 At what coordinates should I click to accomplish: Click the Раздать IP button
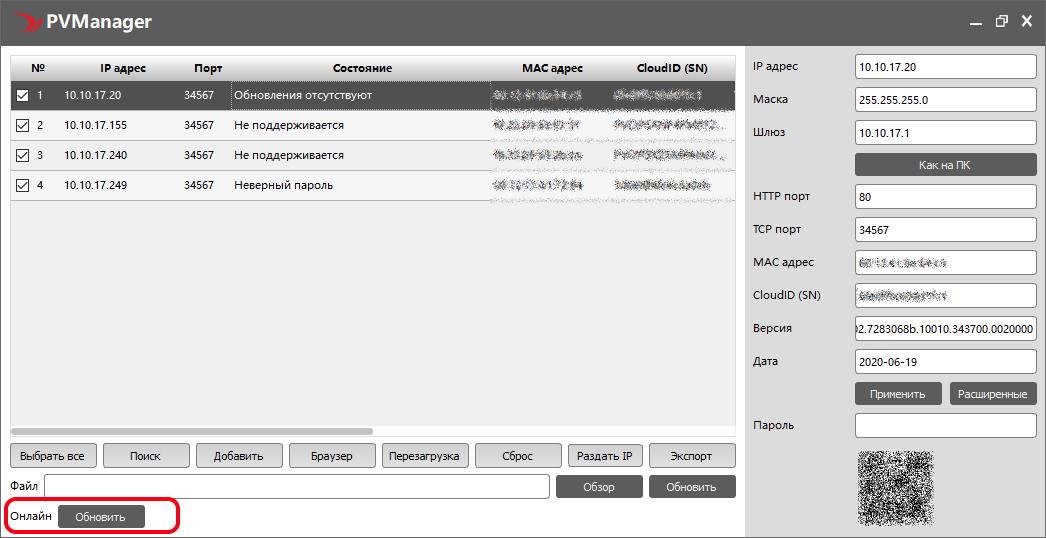pos(604,456)
